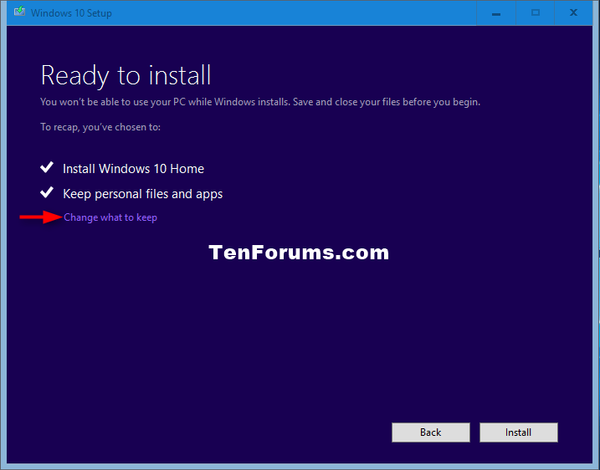Click the checkmark beside Install Windows 10 Home

[x=45, y=168]
